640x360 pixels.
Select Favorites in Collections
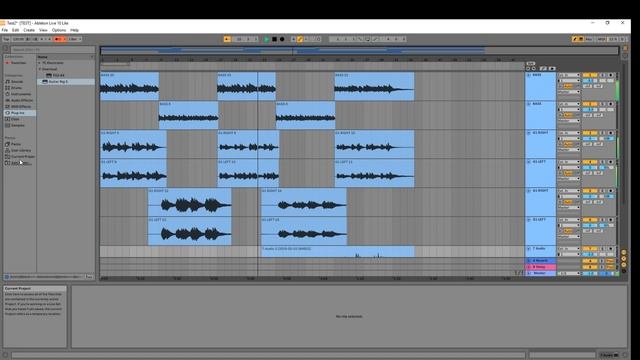18,63
